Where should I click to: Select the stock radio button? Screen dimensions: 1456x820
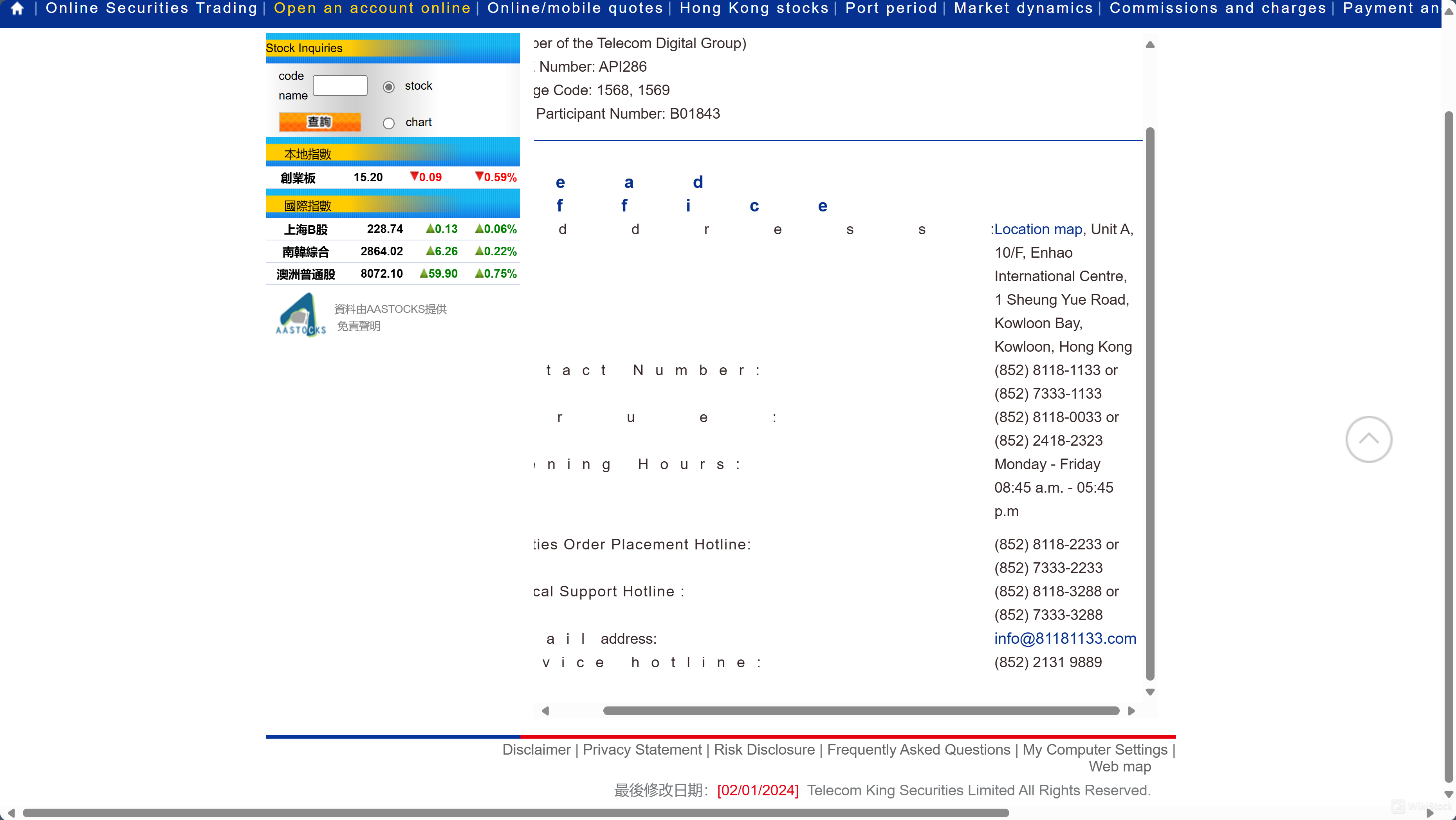(388, 87)
